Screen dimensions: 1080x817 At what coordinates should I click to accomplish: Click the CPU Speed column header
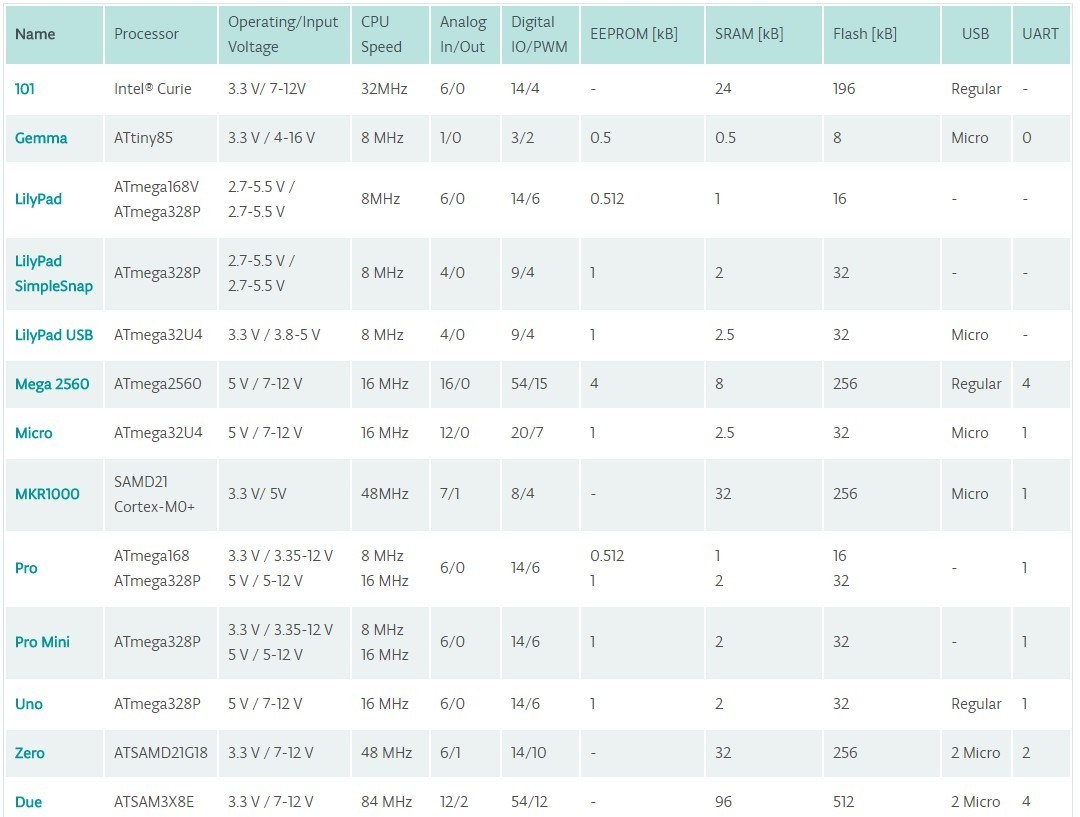click(391, 34)
